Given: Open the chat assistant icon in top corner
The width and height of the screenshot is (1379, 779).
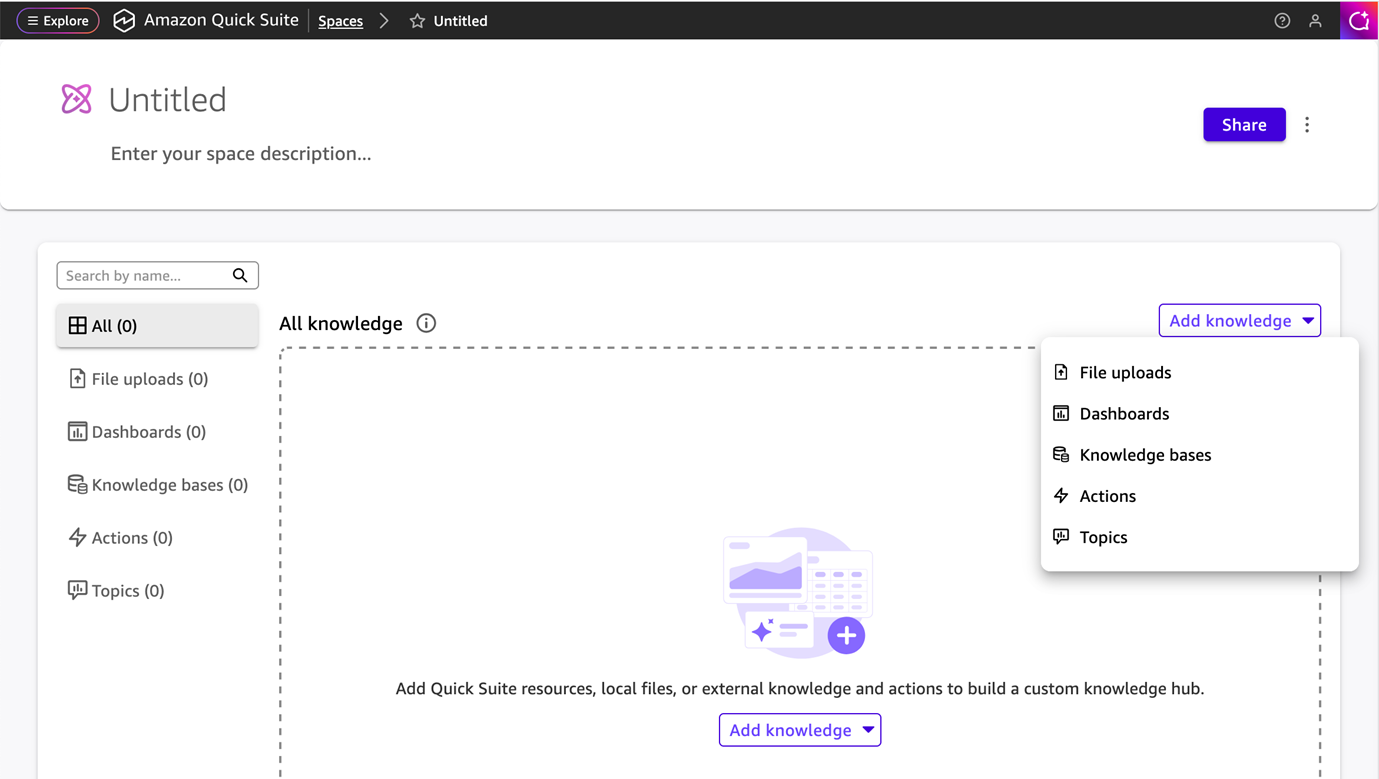Looking at the screenshot, I should point(1359,20).
